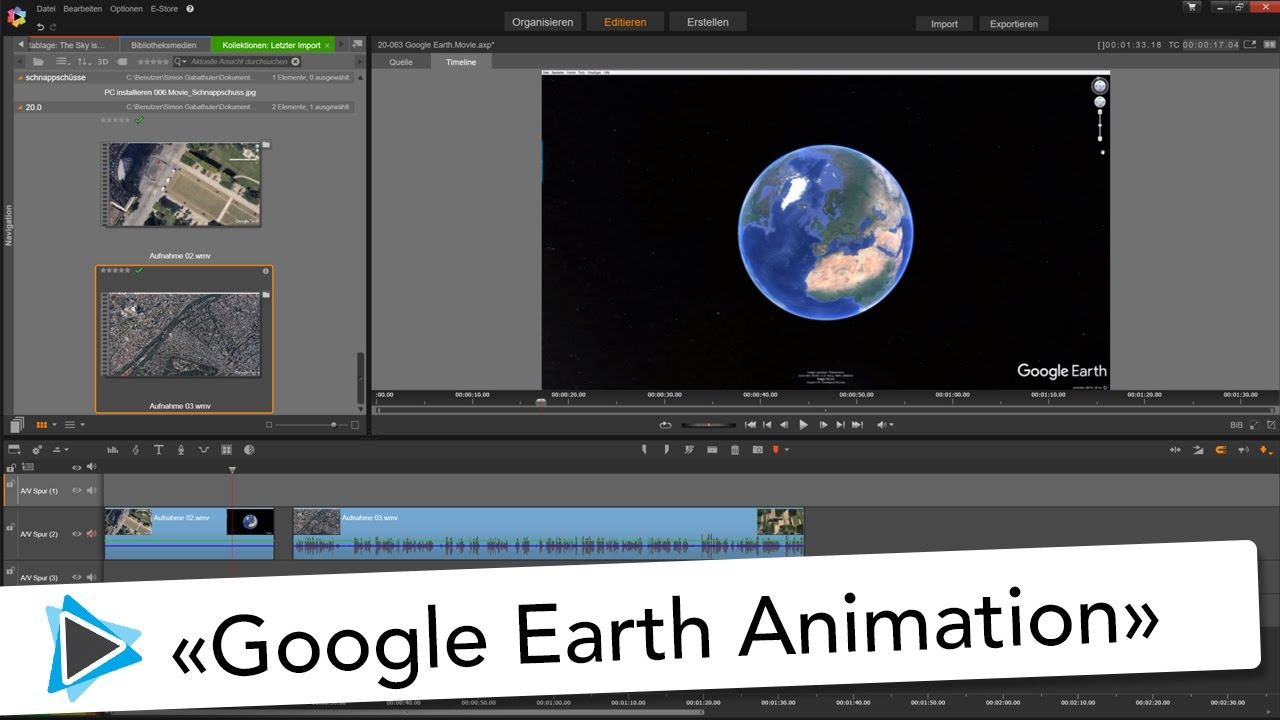Open library folder browse icon
Image resolution: width=1280 pixels, height=720 pixels.
coord(38,62)
